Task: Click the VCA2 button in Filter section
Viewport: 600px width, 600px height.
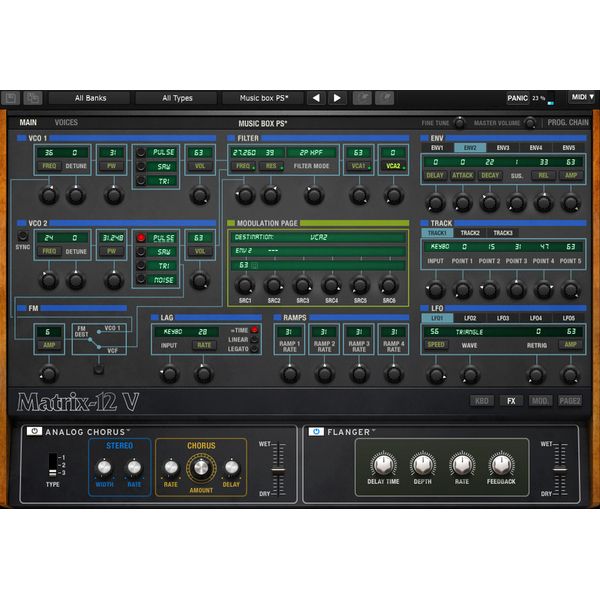Action: pyautogui.click(x=393, y=166)
